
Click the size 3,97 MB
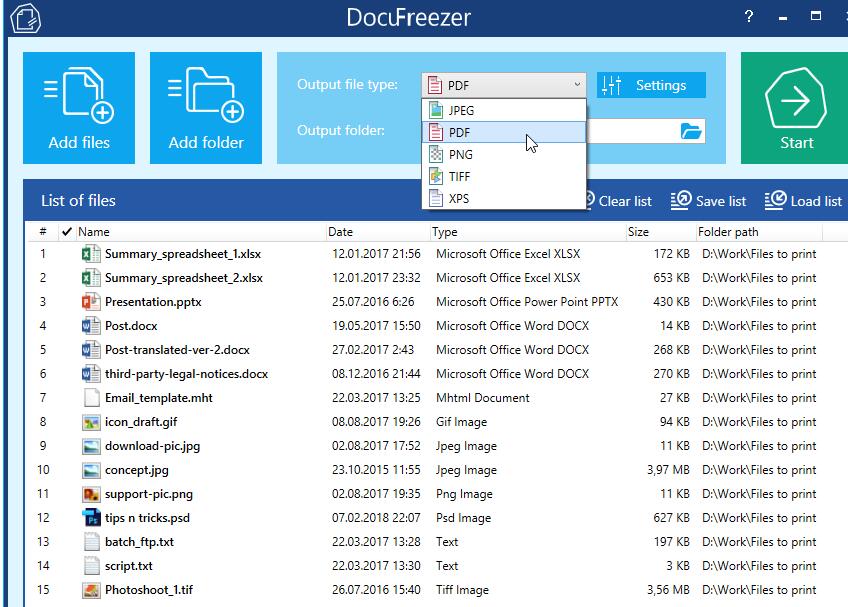pos(668,470)
